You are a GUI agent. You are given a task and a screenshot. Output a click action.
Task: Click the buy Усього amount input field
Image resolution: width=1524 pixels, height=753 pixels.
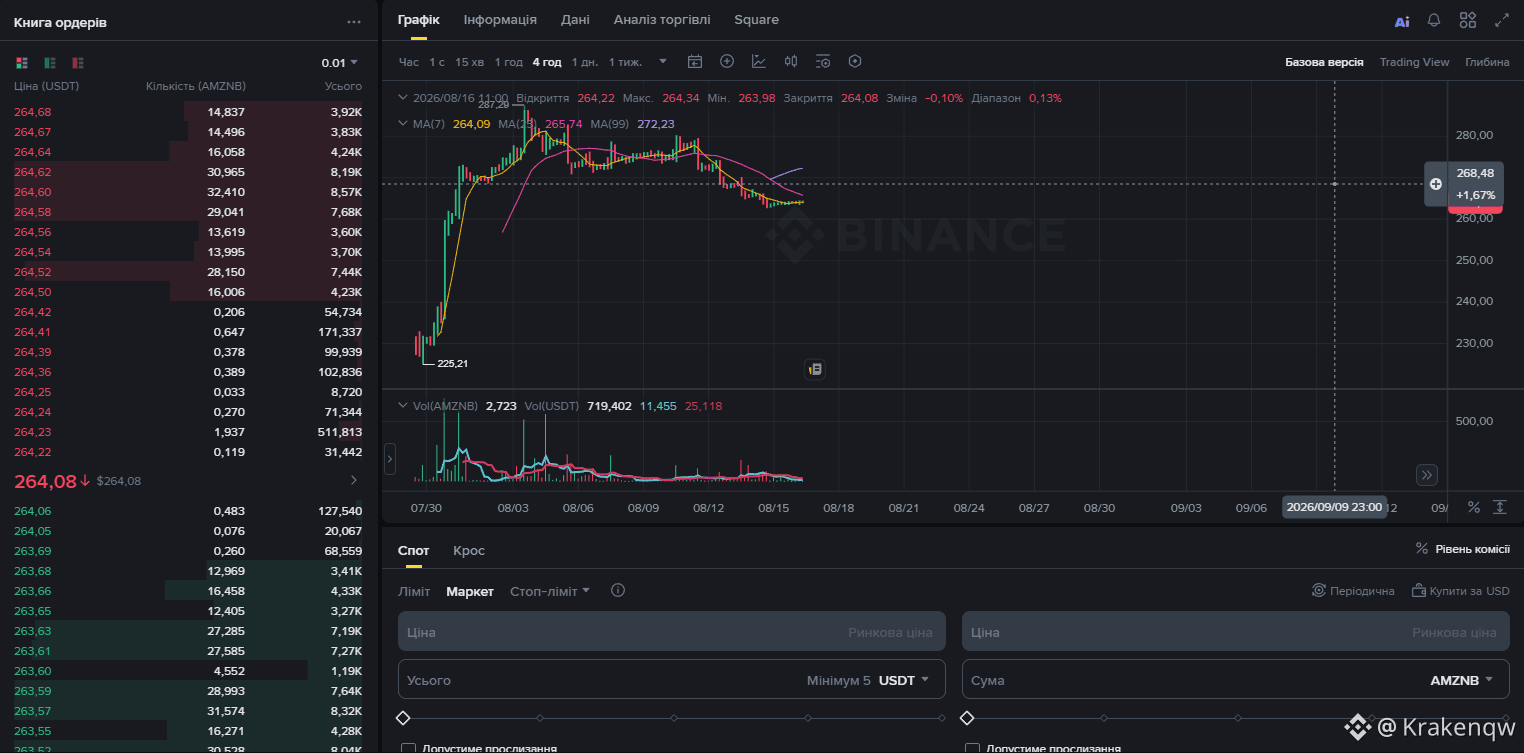(x=672, y=680)
